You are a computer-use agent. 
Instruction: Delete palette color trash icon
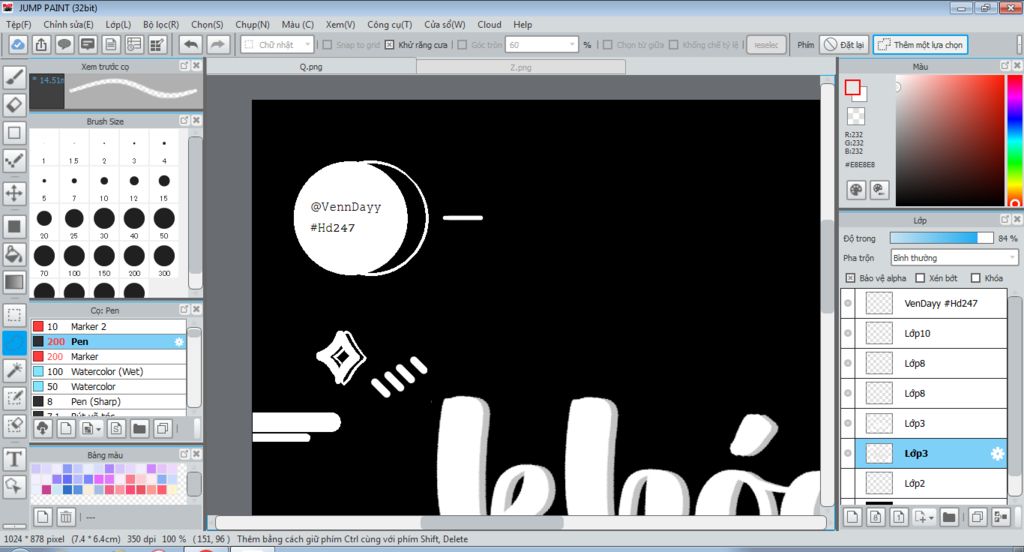pos(66,517)
